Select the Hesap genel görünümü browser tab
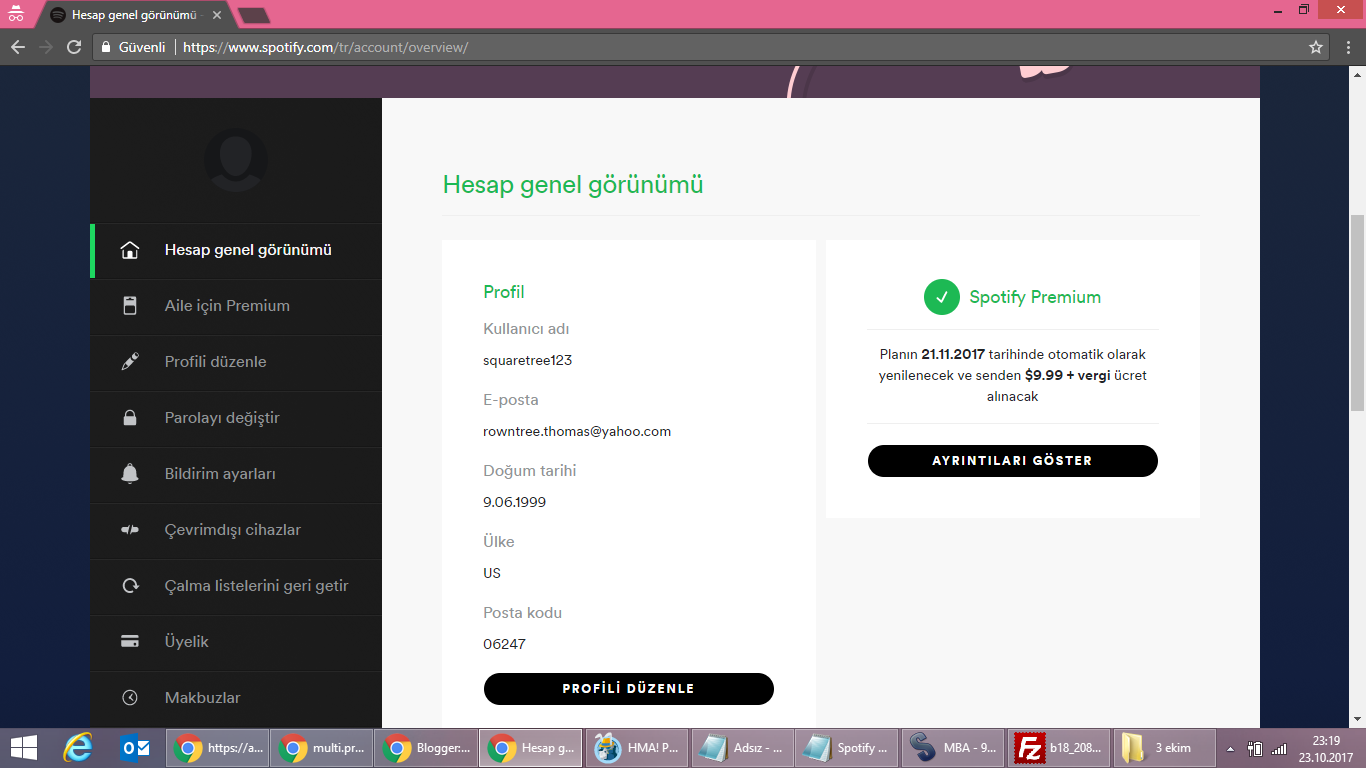The image size is (1366, 768). [x=136, y=15]
